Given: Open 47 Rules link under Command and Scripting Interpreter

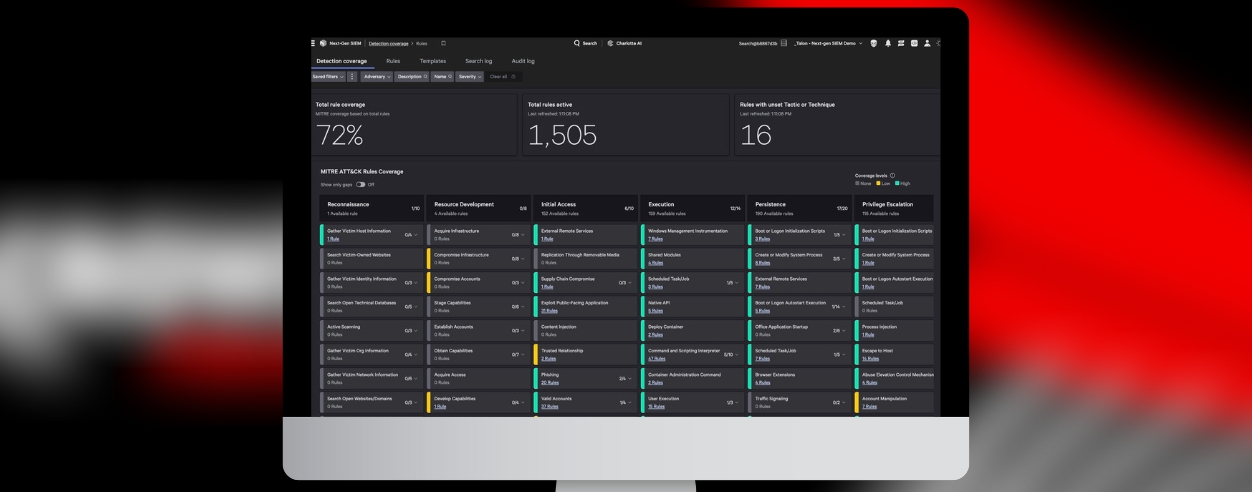Looking at the screenshot, I should click(657, 358).
